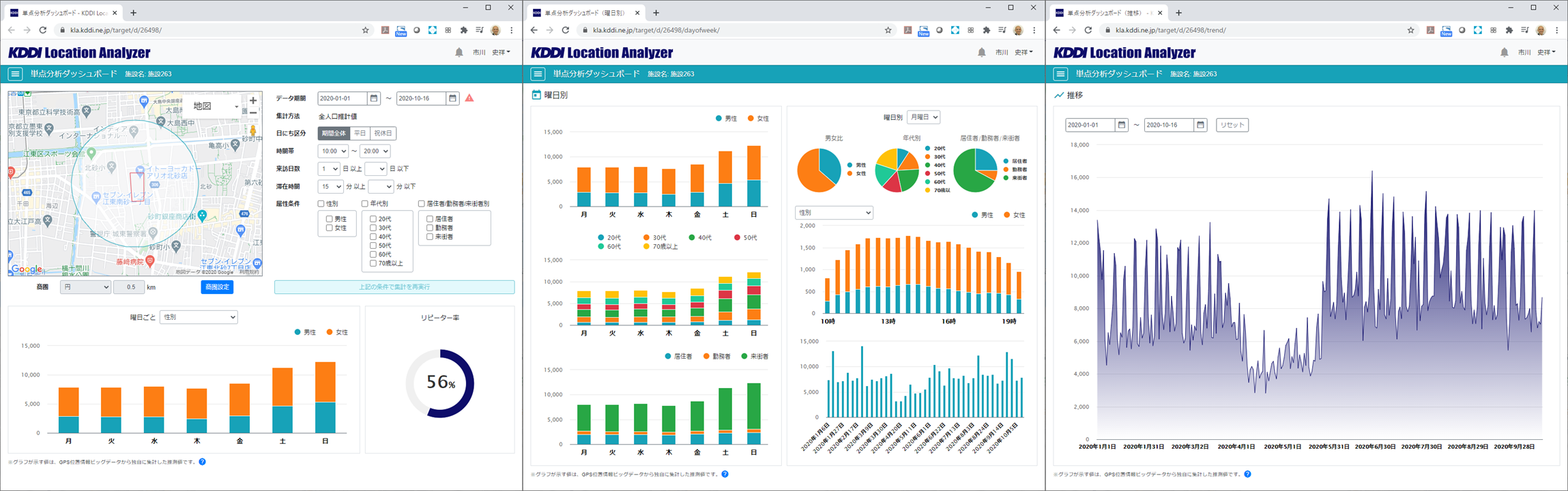Zoom in on the map with plus
This screenshot has width=1568, height=491.
click(x=253, y=100)
